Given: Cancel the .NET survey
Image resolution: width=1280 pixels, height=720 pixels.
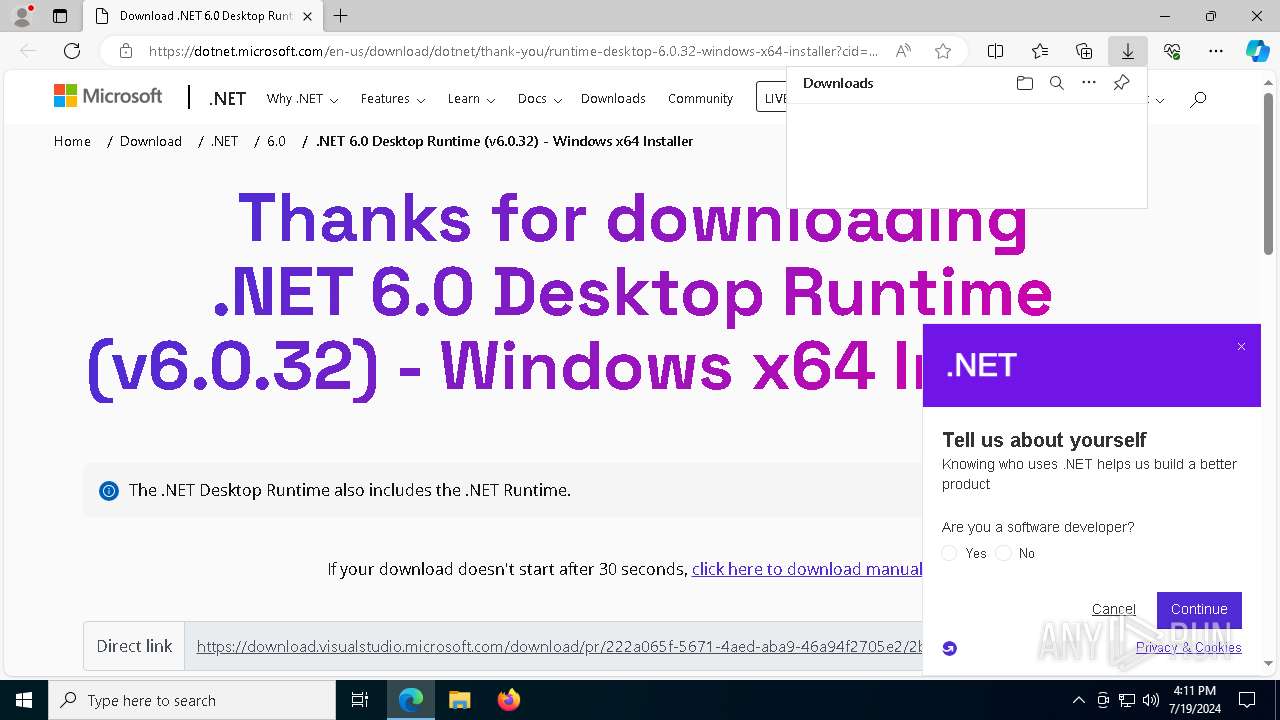Looking at the screenshot, I should coord(1113,609).
